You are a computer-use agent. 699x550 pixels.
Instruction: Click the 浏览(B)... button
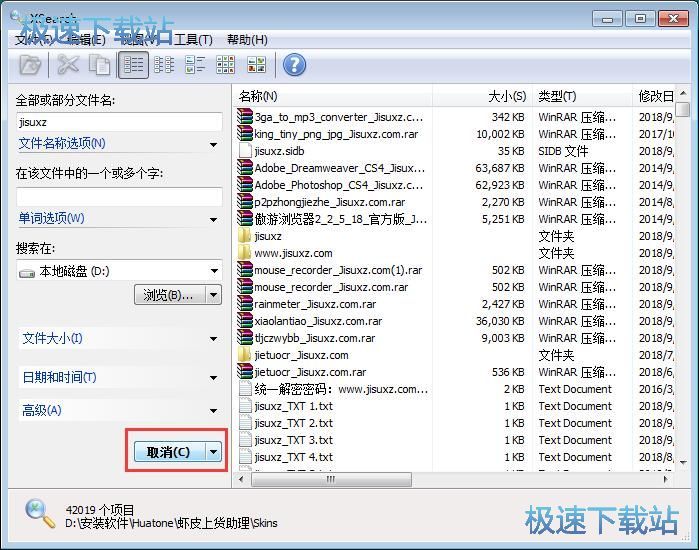point(170,295)
